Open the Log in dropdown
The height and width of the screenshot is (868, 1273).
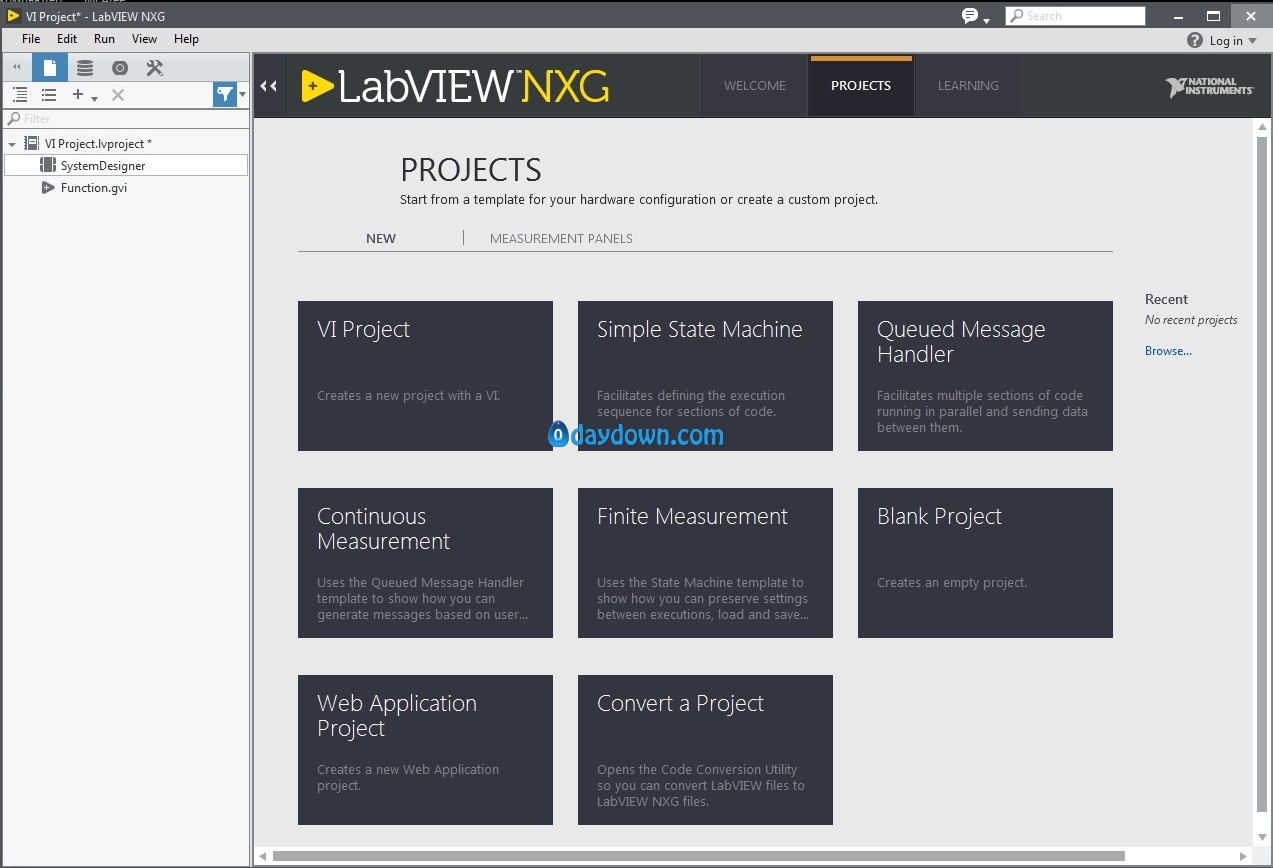1233,41
